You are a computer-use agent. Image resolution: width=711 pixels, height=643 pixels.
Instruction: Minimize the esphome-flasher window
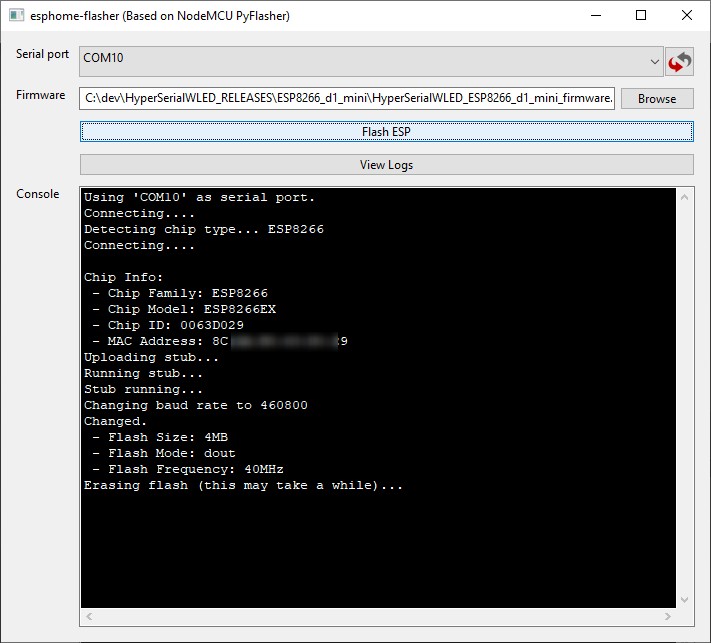(x=595, y=15)
